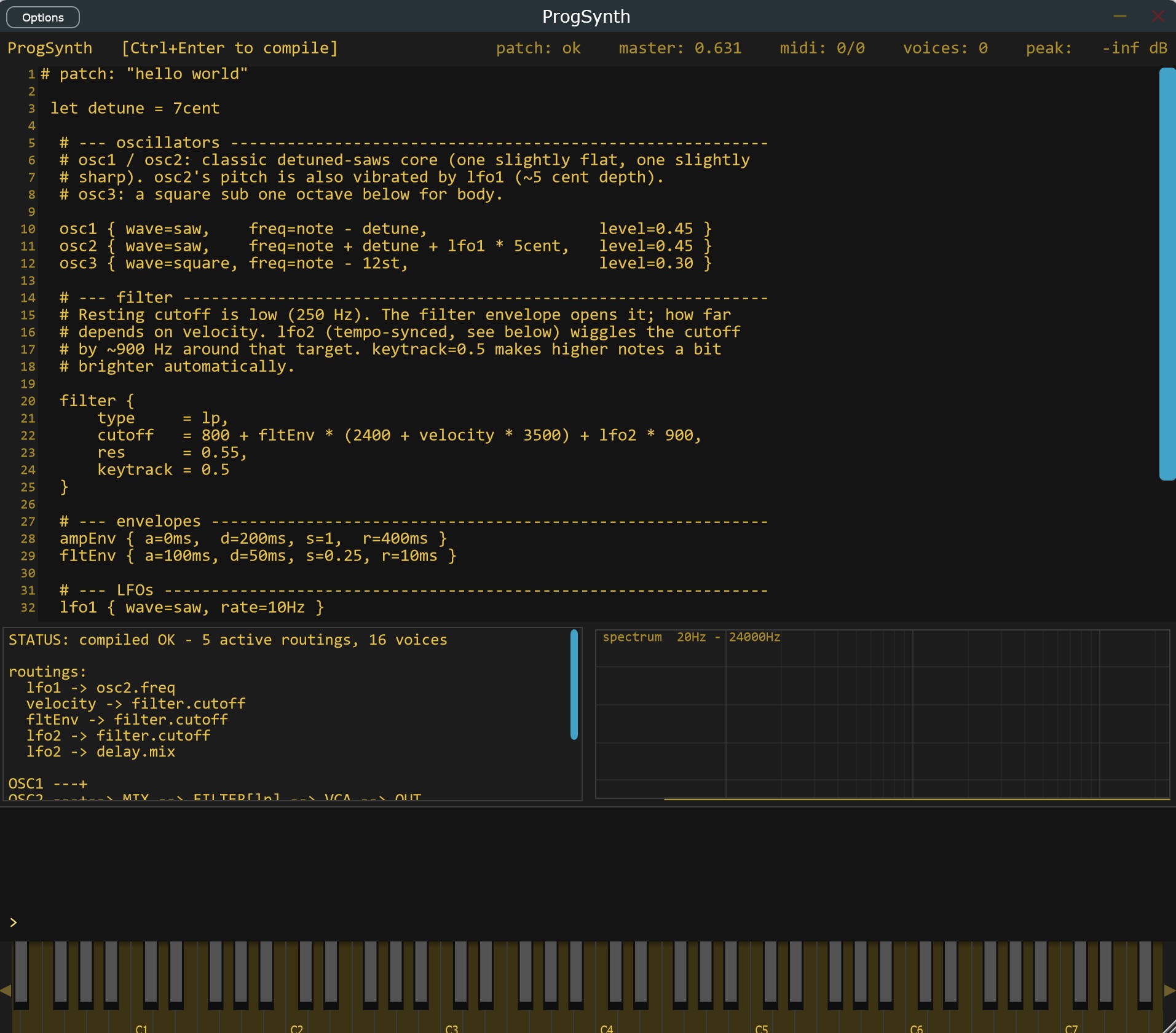The width and height of the screenshot is (1176, 1033).
Task: Click the '# patch: "hello world"' comment line
Action: pyautogui.click(x=144, y=74)
